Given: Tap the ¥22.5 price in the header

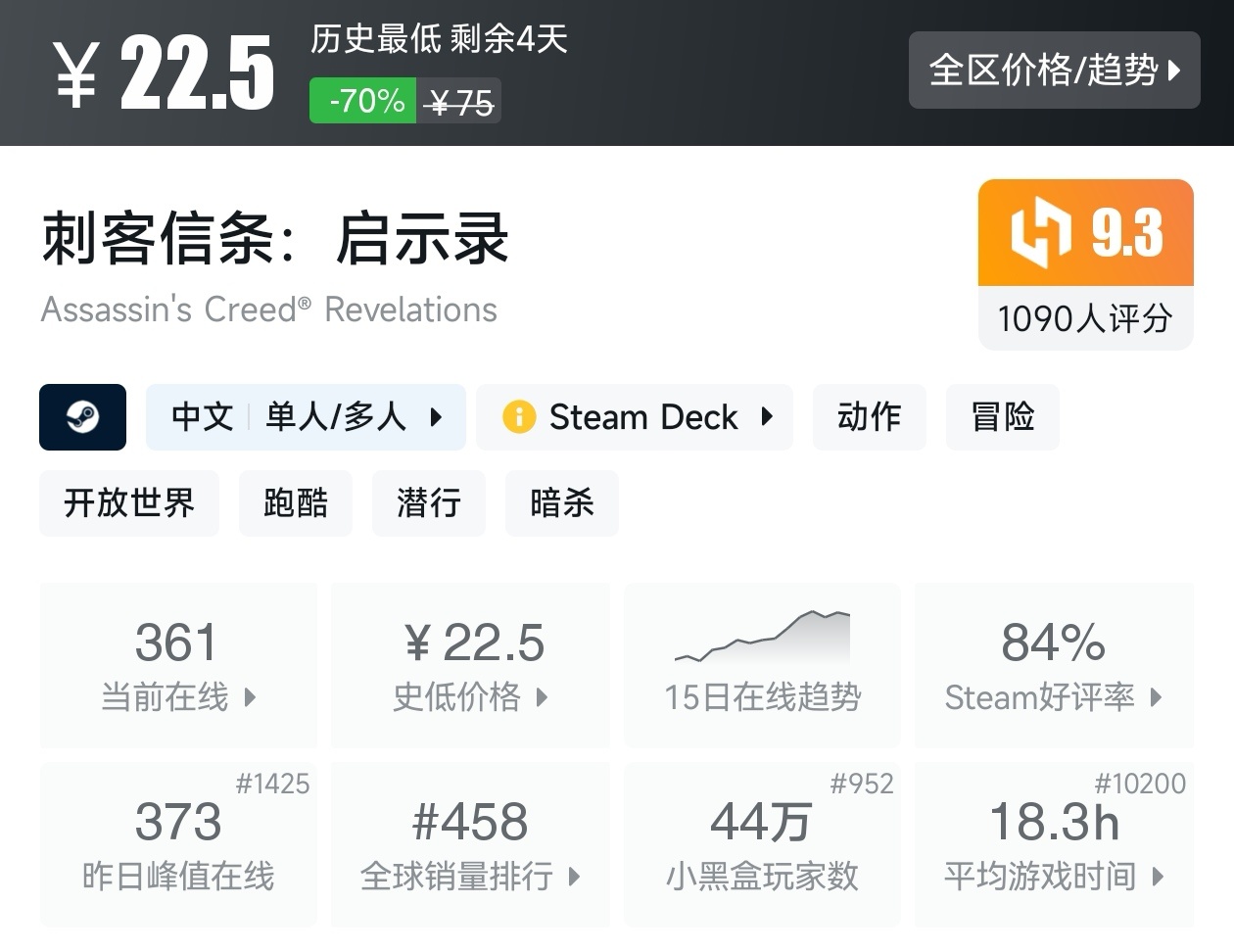Looking at the screenshot, I should (x=165, y=72).
